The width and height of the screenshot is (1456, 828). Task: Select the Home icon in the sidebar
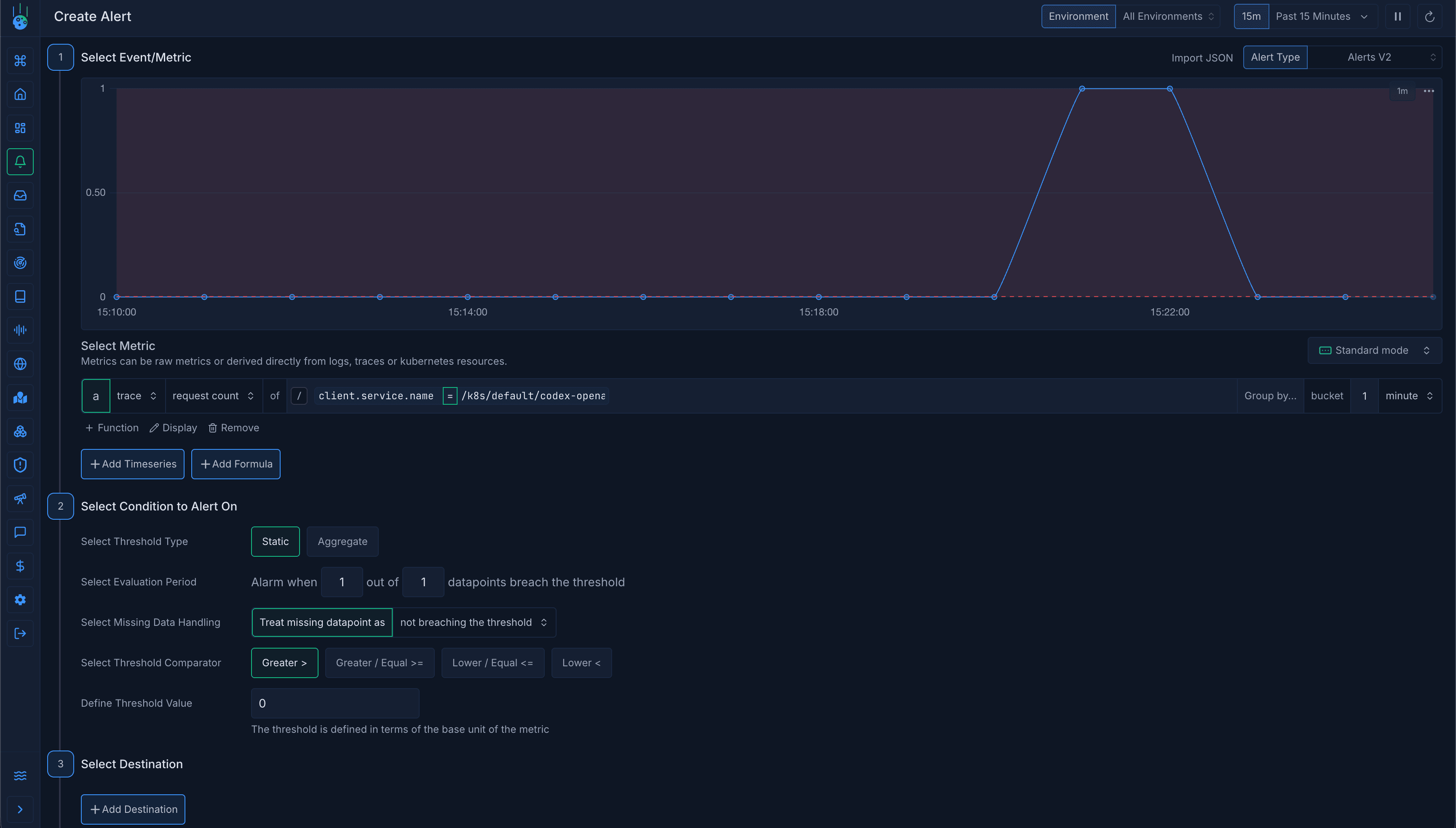[x=21, y=94]
